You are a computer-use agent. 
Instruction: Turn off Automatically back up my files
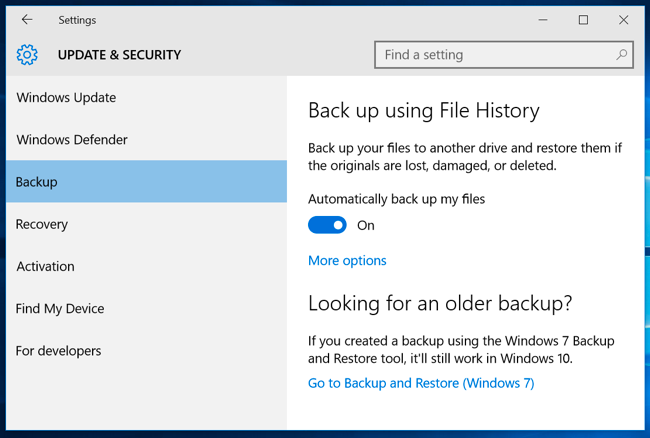pos(327,225)
